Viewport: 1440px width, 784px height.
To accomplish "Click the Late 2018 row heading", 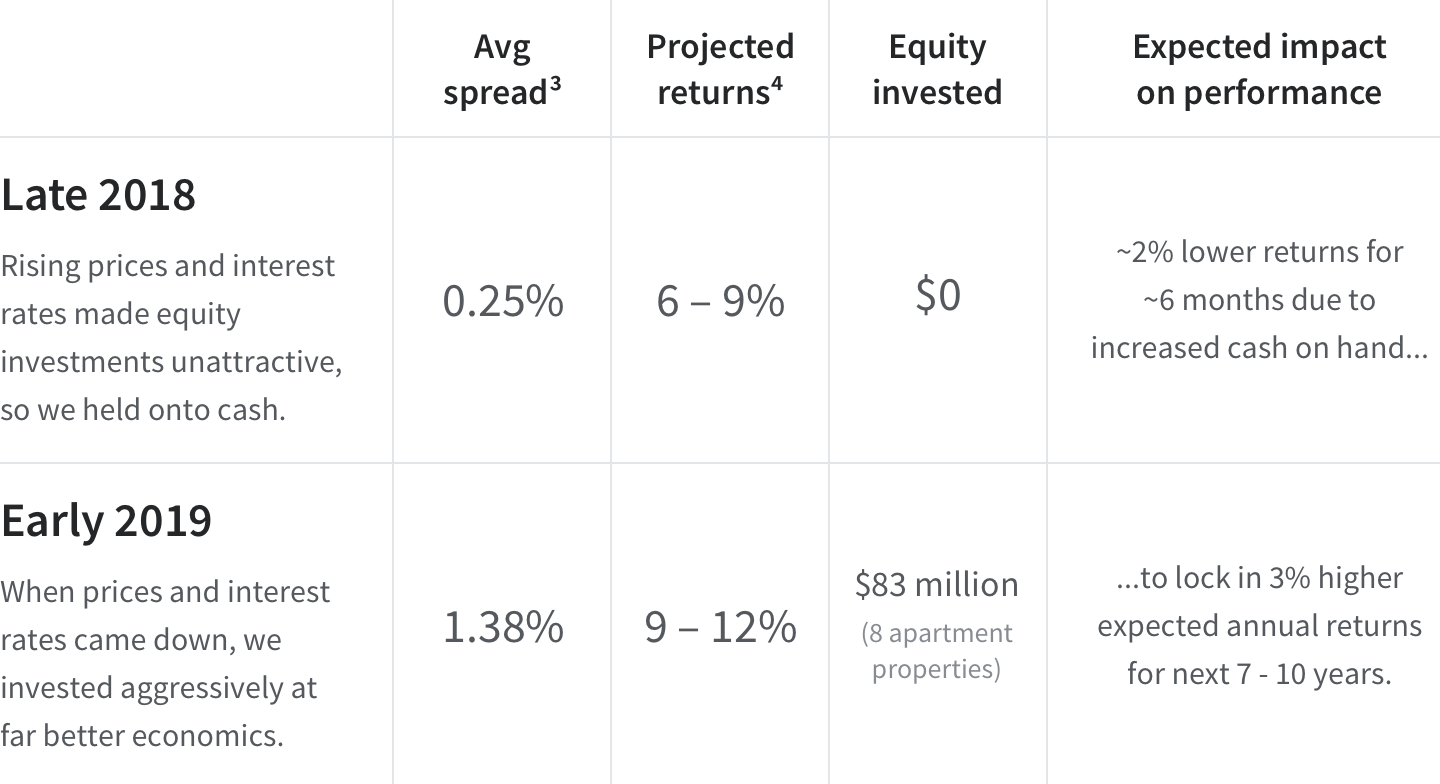I will (x=98, y=194).
